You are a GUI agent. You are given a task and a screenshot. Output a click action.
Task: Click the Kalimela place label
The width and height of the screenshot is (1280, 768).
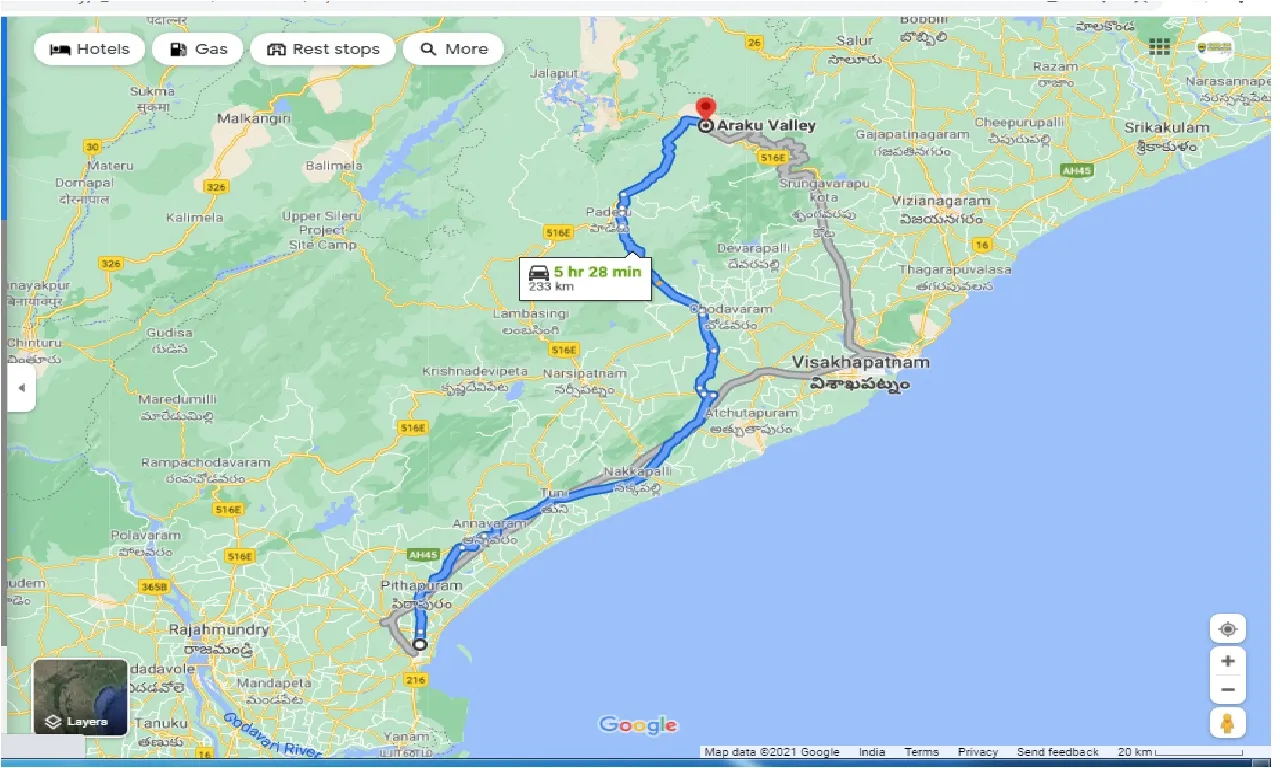click(x=195, y=217)
